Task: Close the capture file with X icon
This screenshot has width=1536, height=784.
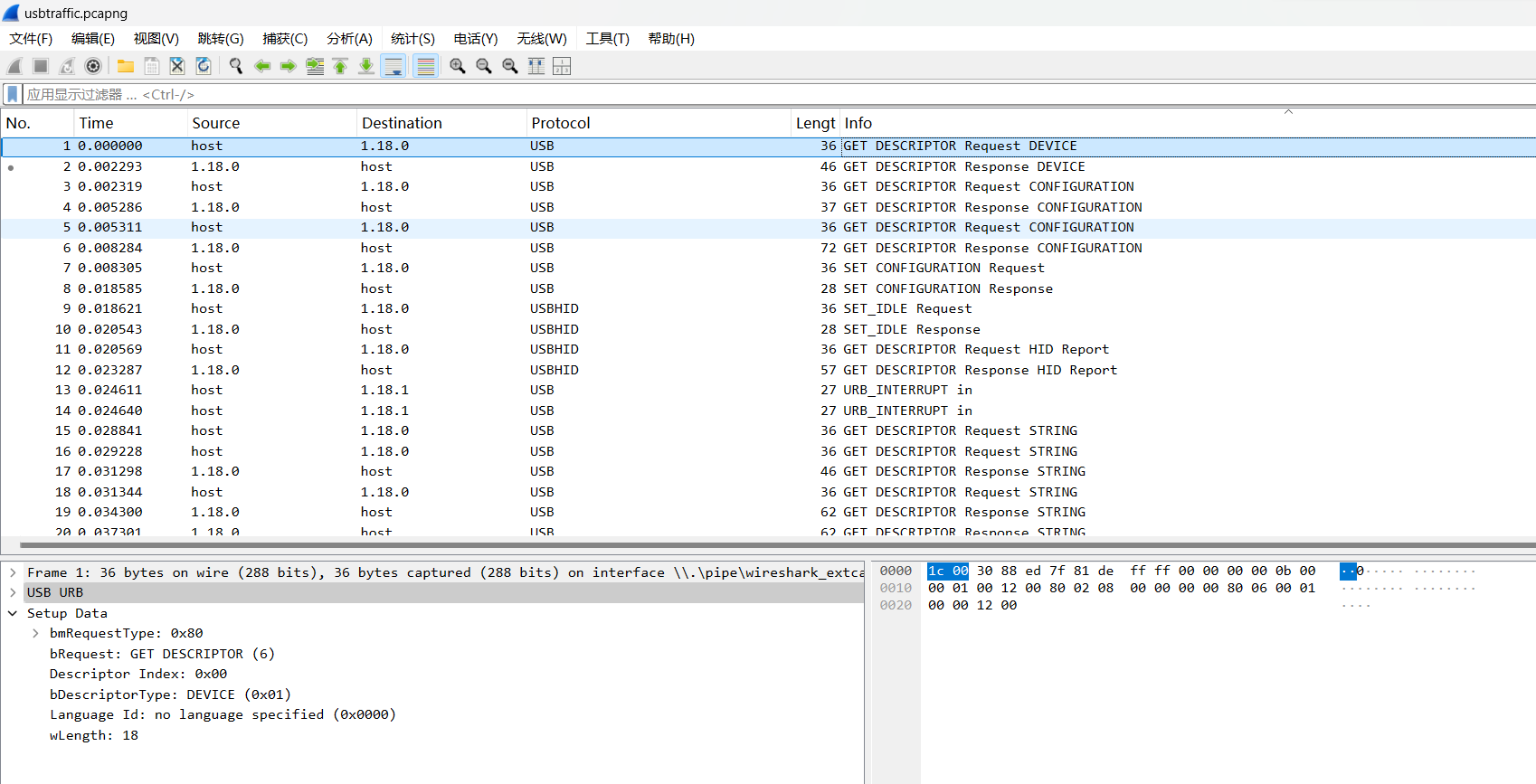Action: click(x=177, y=66)
